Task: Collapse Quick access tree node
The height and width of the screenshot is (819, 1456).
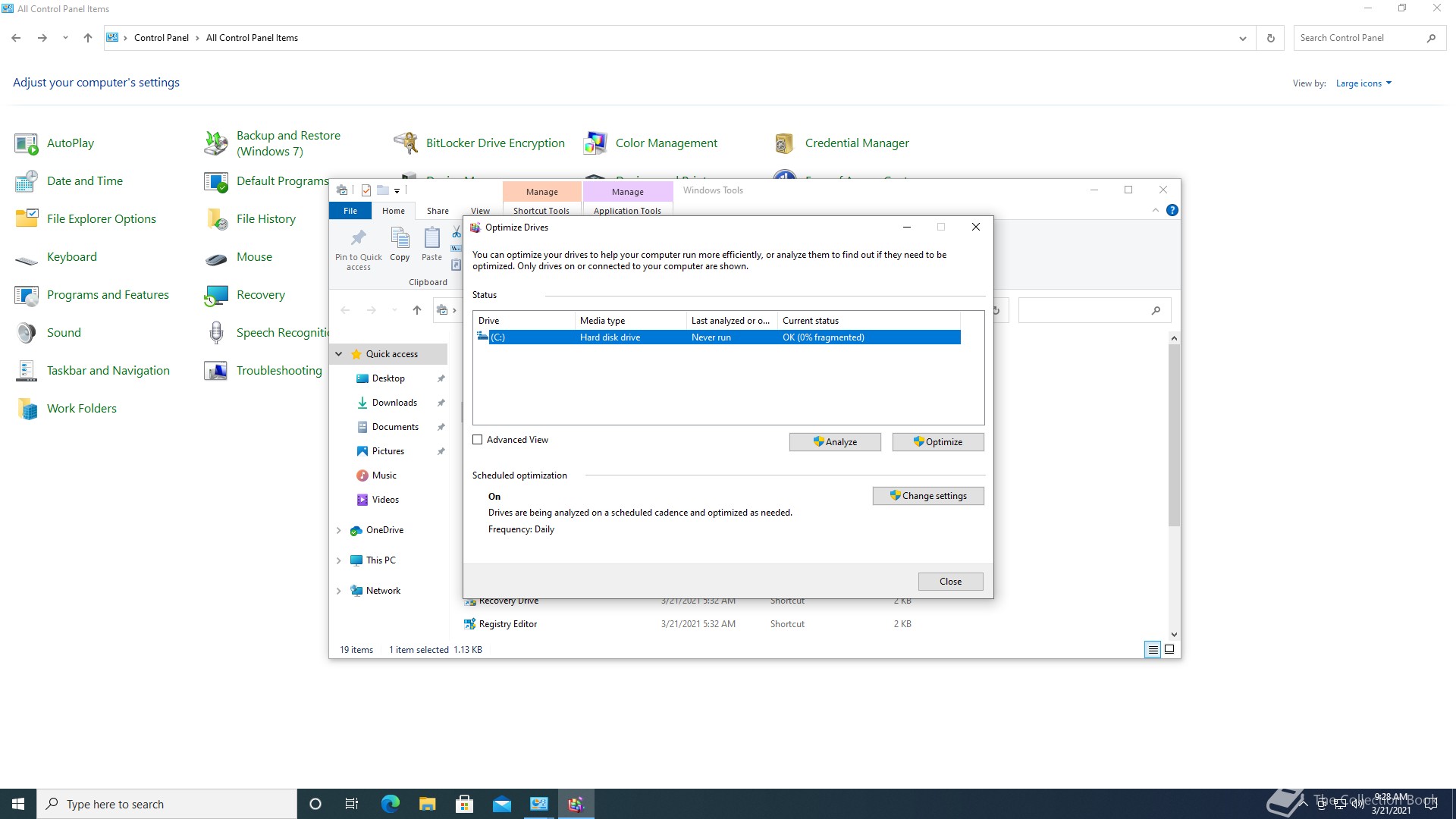Action: (339, 354)
